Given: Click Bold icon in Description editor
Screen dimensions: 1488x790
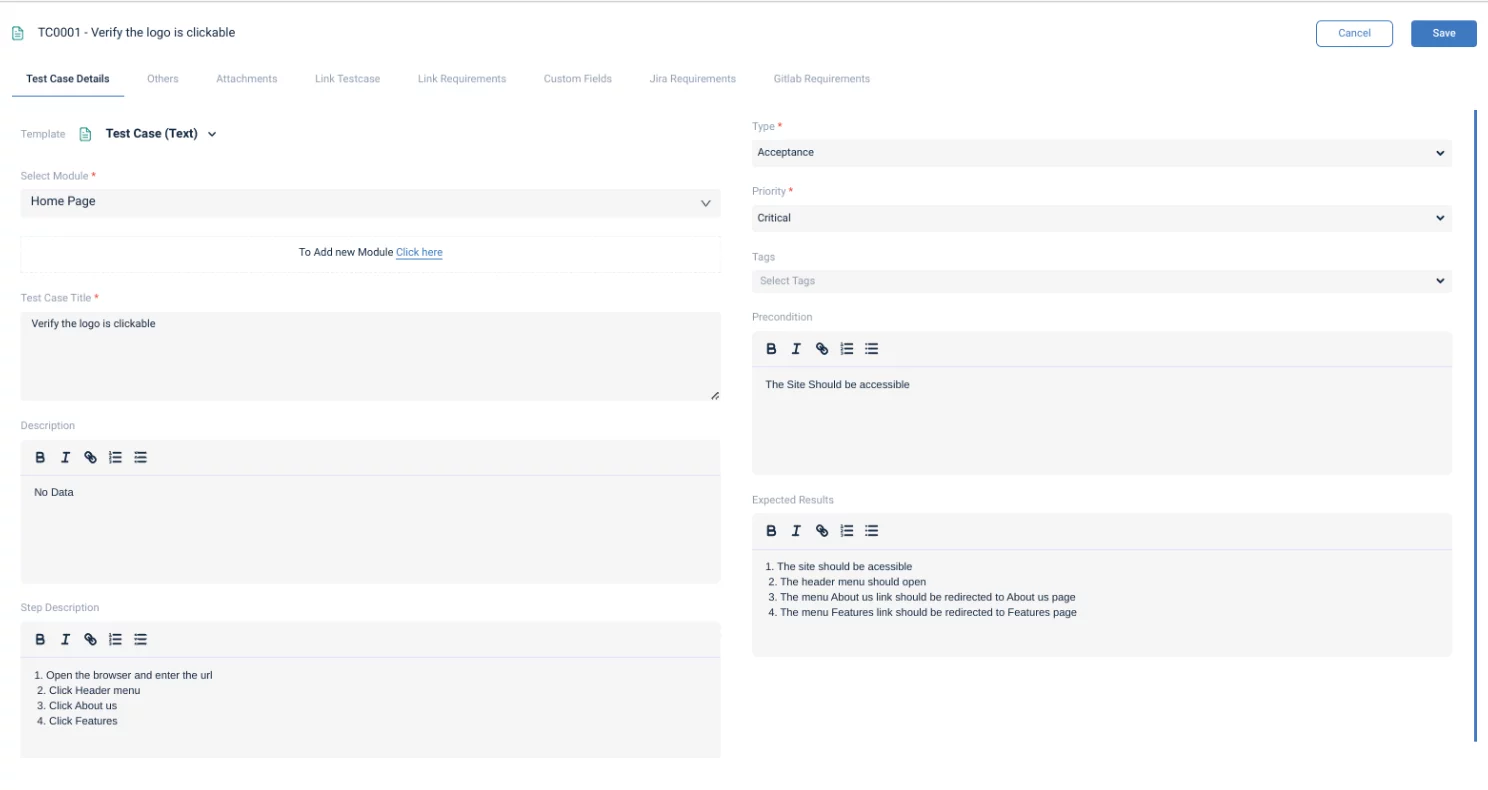Looking at the screenshot, I should [40, 457].
